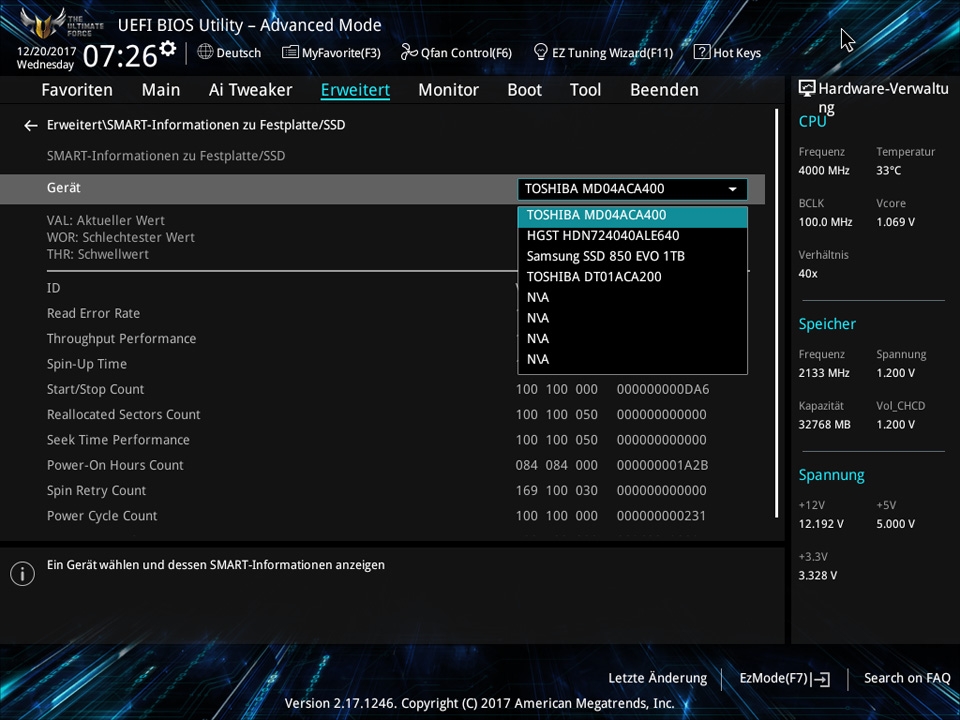
Task: Click the +5V reading 5.000 V
Action: coord(896,524)
